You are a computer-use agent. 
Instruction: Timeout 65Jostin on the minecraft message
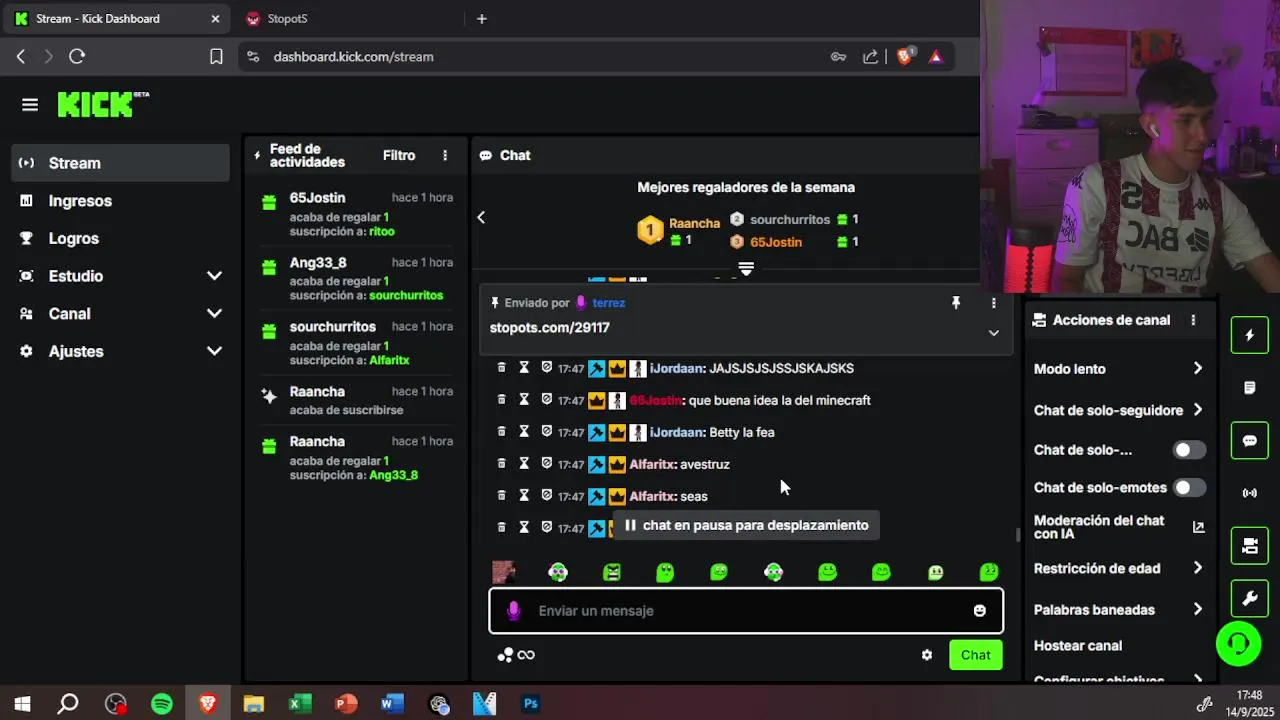(524, 400)
